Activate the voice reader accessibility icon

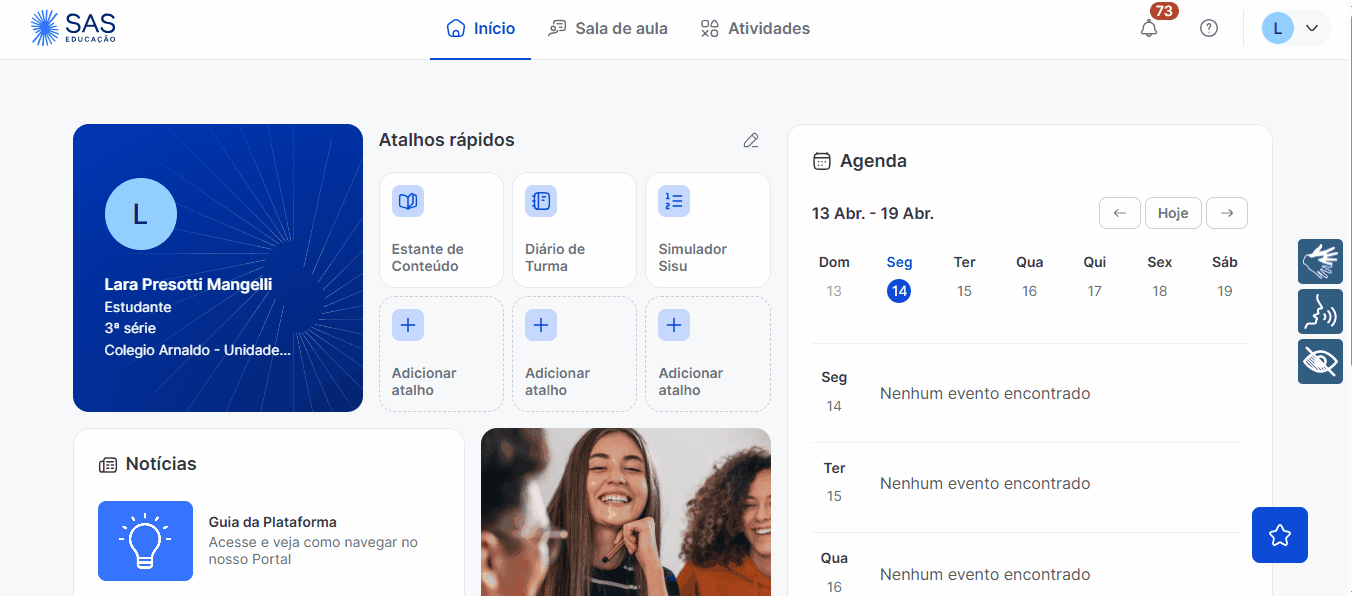click(1320, 311)
